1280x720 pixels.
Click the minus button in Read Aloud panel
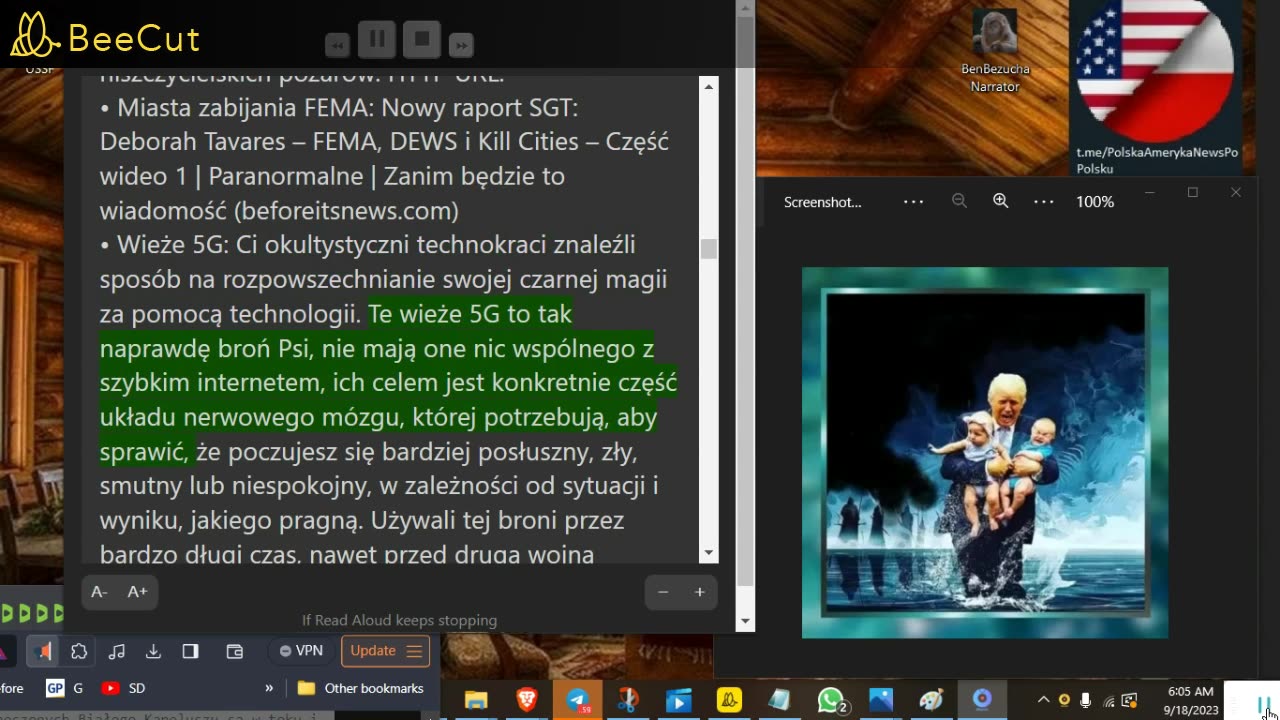(x=663, y=592)
